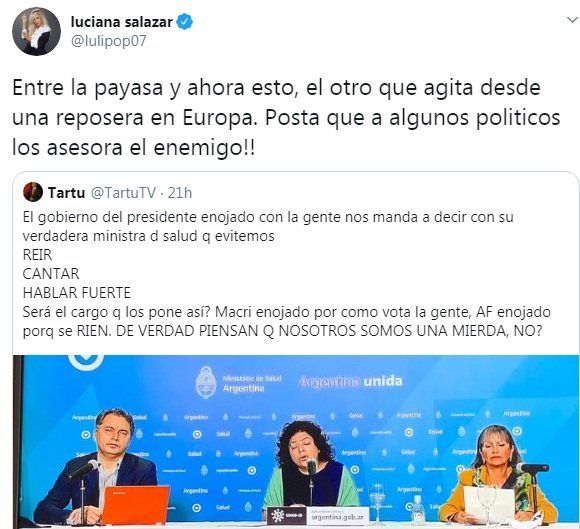Click the Ministerio de Salud Argentina logo

[239, 383]
